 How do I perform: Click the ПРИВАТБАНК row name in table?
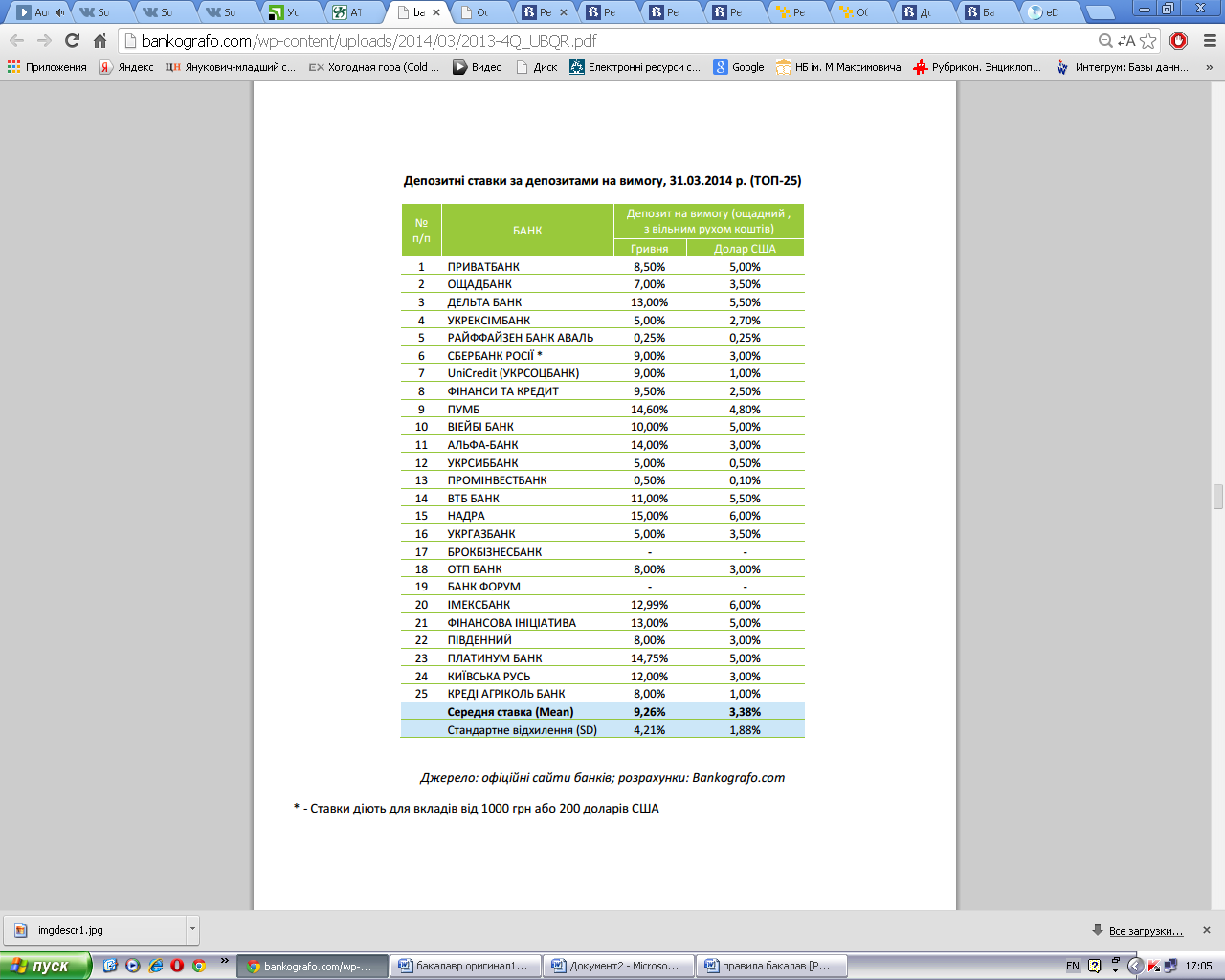[x=483, y=267]
